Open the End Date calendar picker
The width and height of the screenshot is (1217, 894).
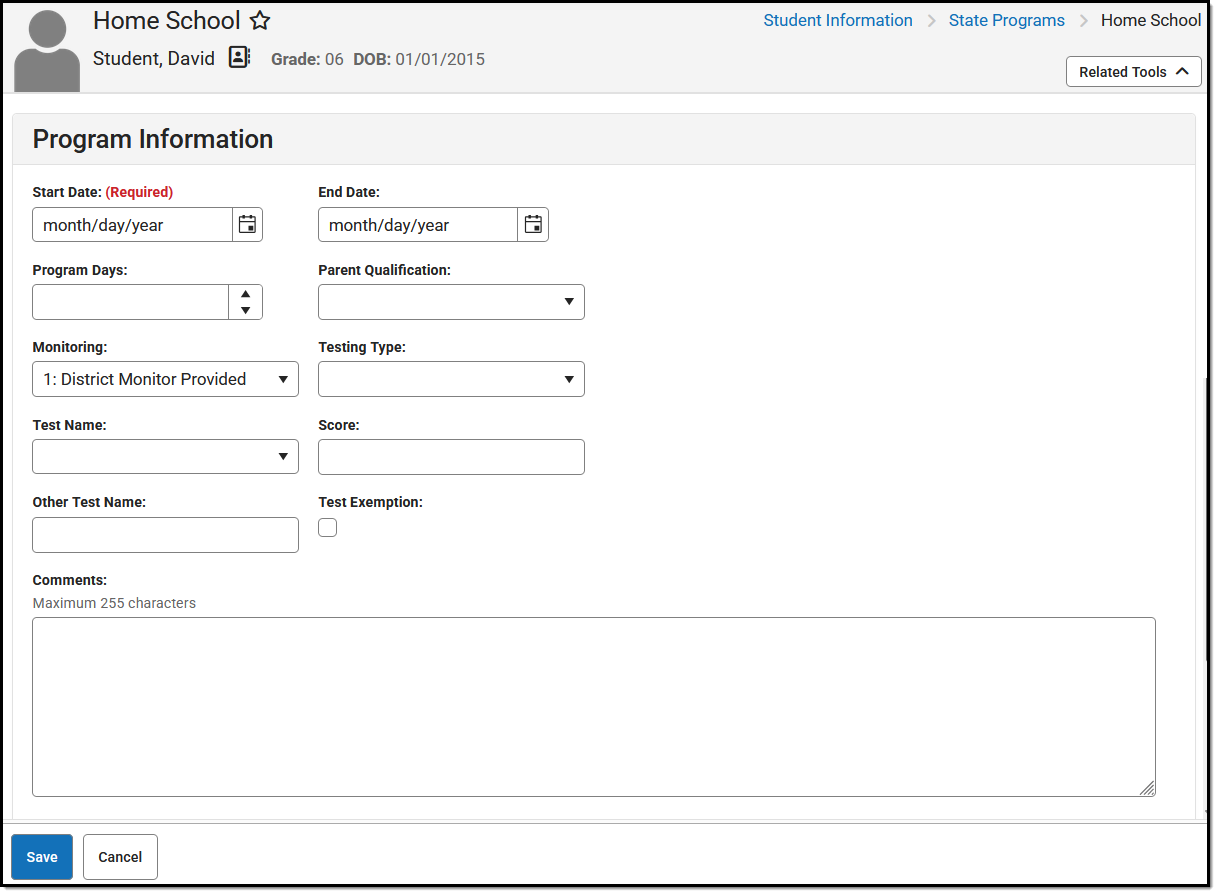(533, 224)
